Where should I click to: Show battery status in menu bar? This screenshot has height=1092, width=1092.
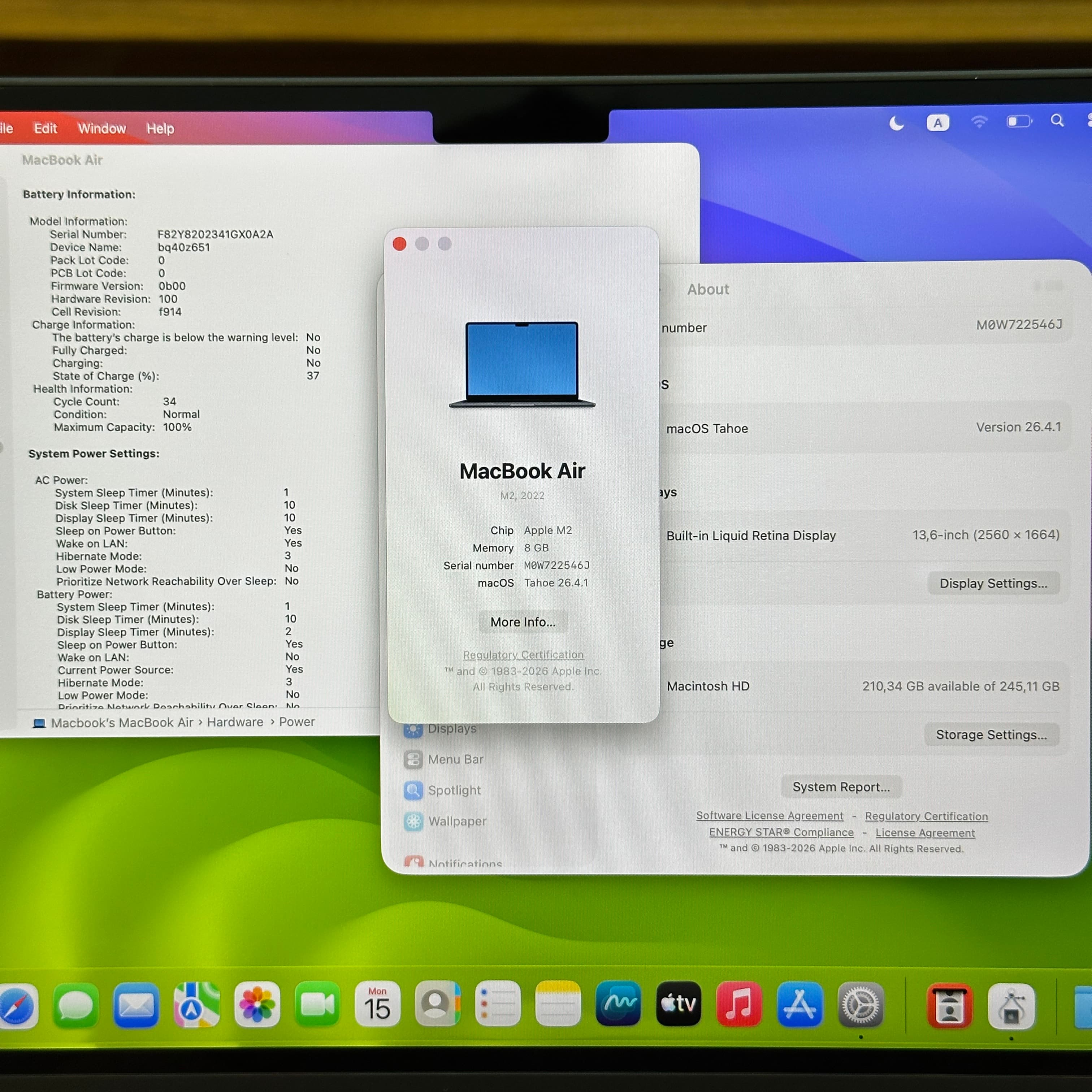1019,121
